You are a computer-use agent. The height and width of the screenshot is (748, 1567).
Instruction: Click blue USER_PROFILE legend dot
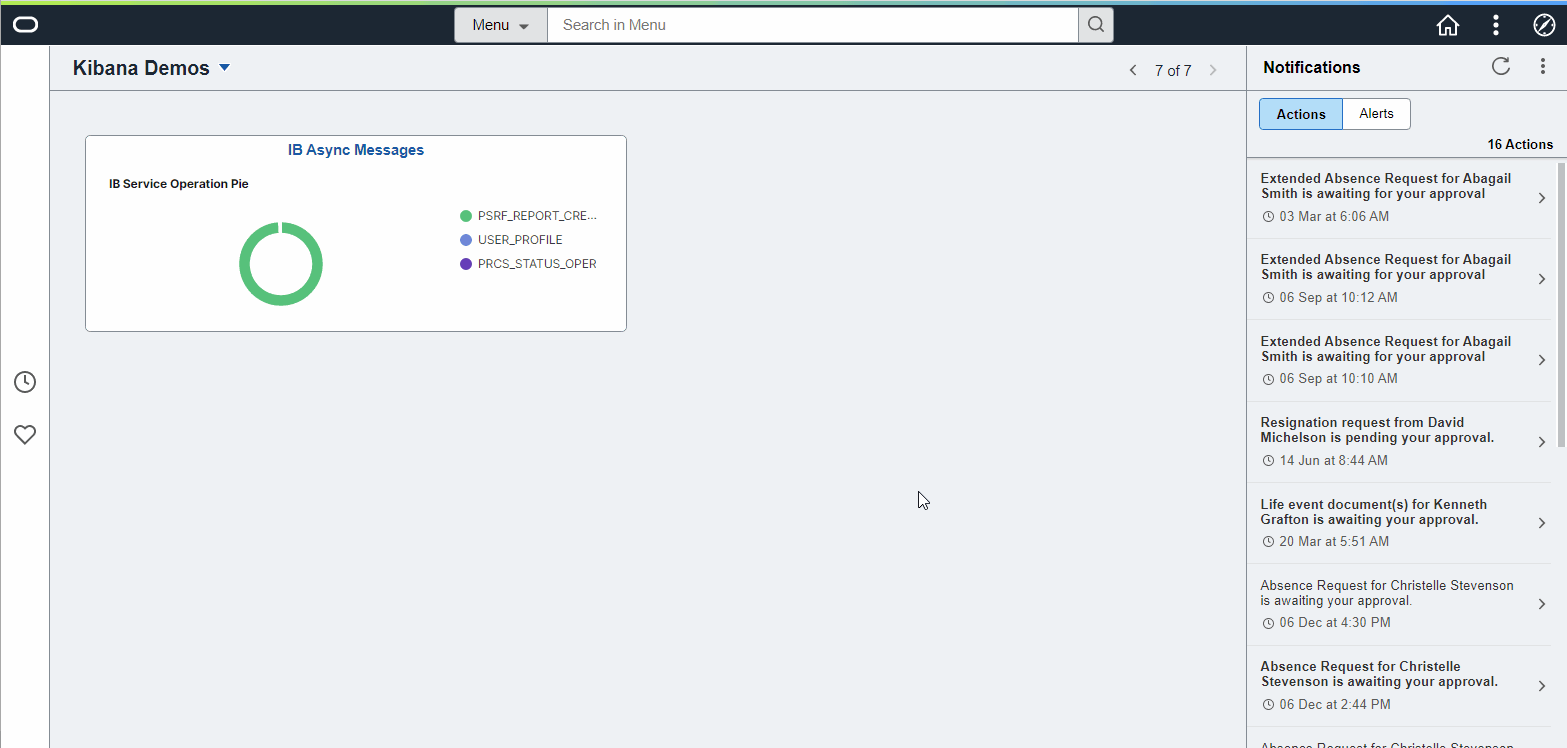[x=466, y=240]
